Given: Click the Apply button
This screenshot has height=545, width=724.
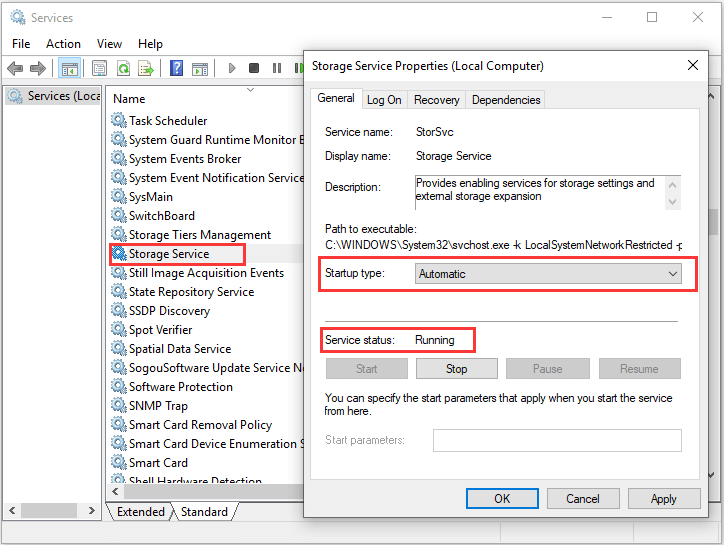Looking at the screenshot, I should click(x=664, y=499).
